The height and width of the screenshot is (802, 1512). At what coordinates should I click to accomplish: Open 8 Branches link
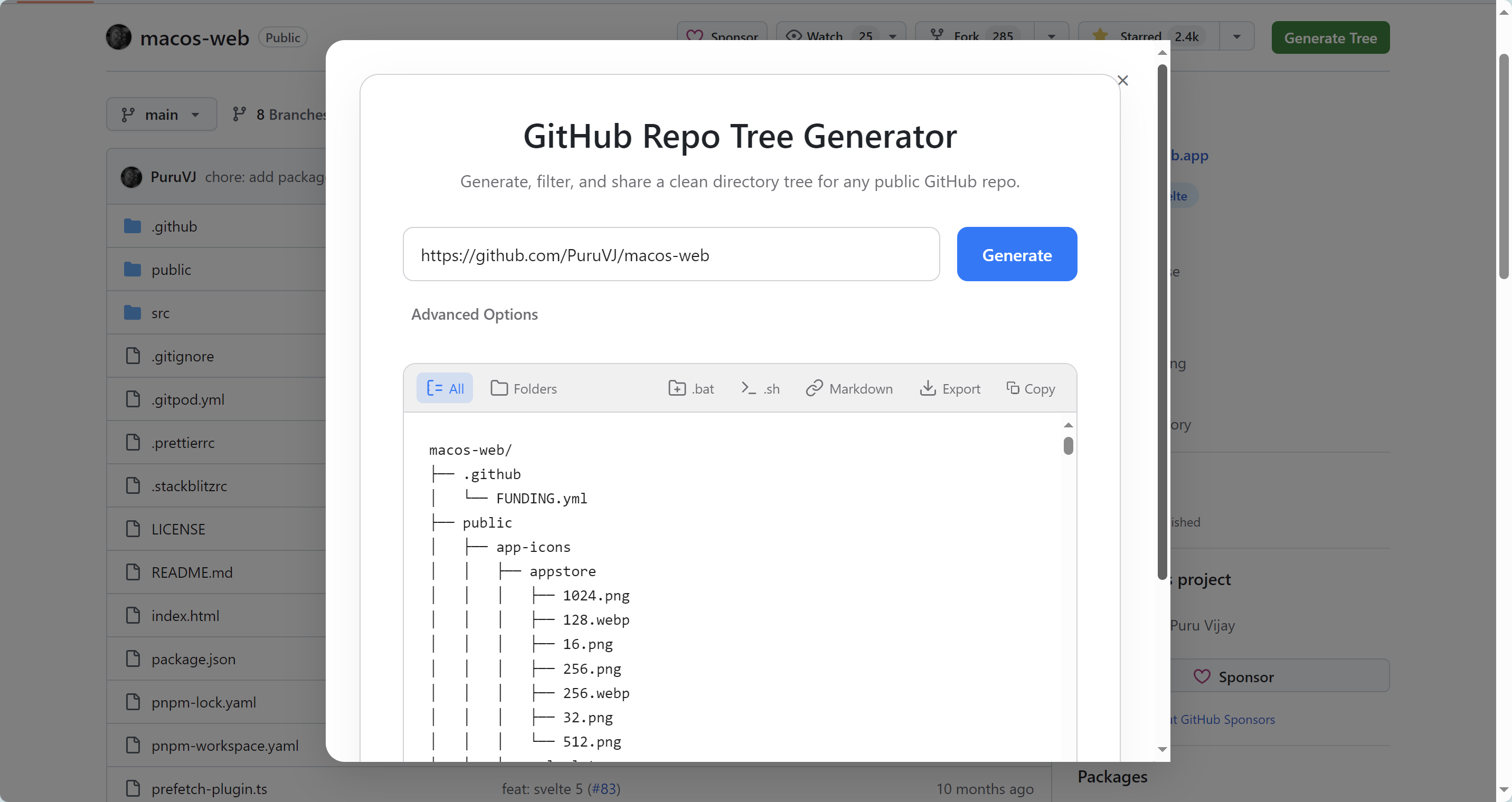(279, 114)
